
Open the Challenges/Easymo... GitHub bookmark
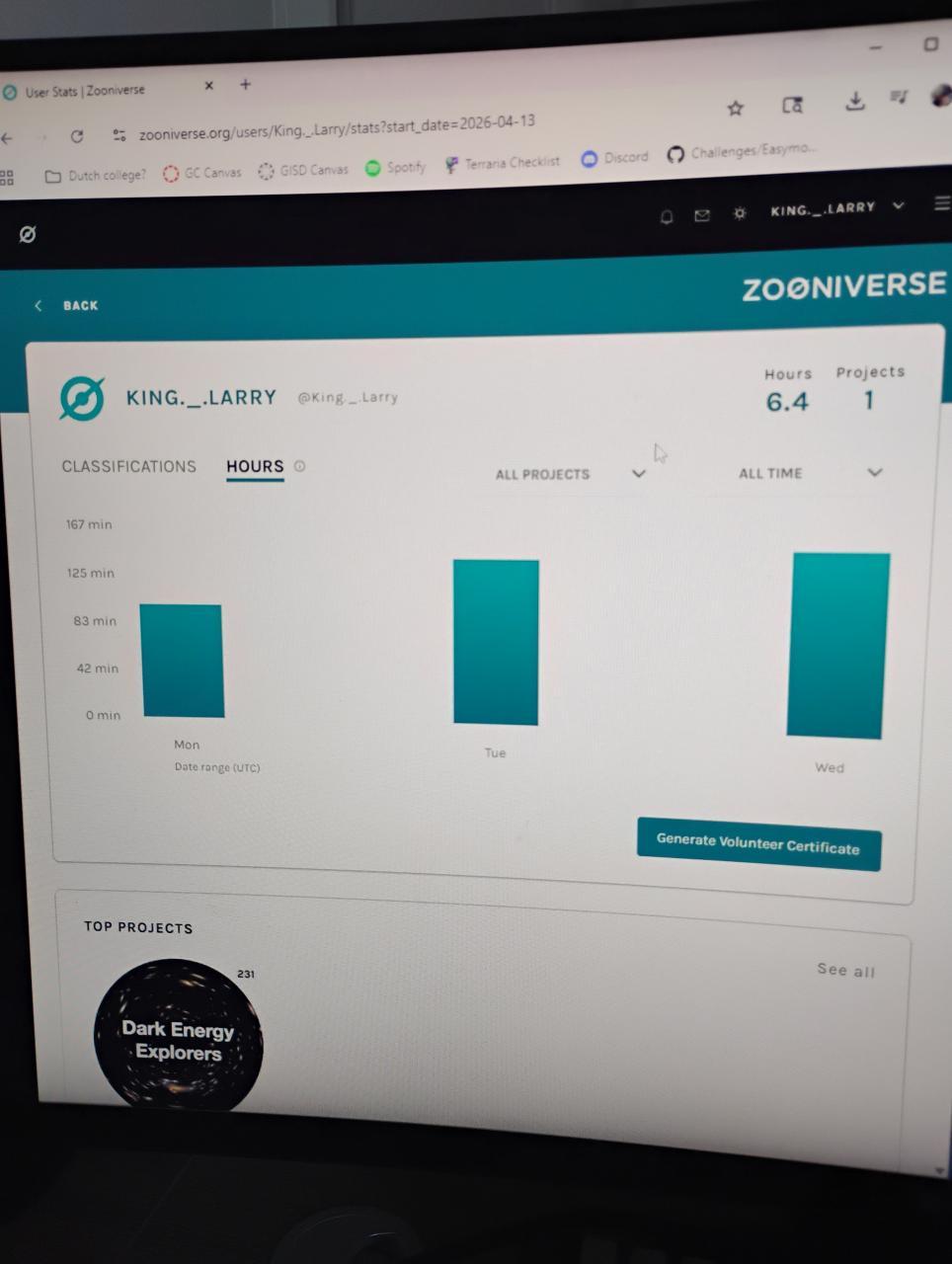(743, 152)
